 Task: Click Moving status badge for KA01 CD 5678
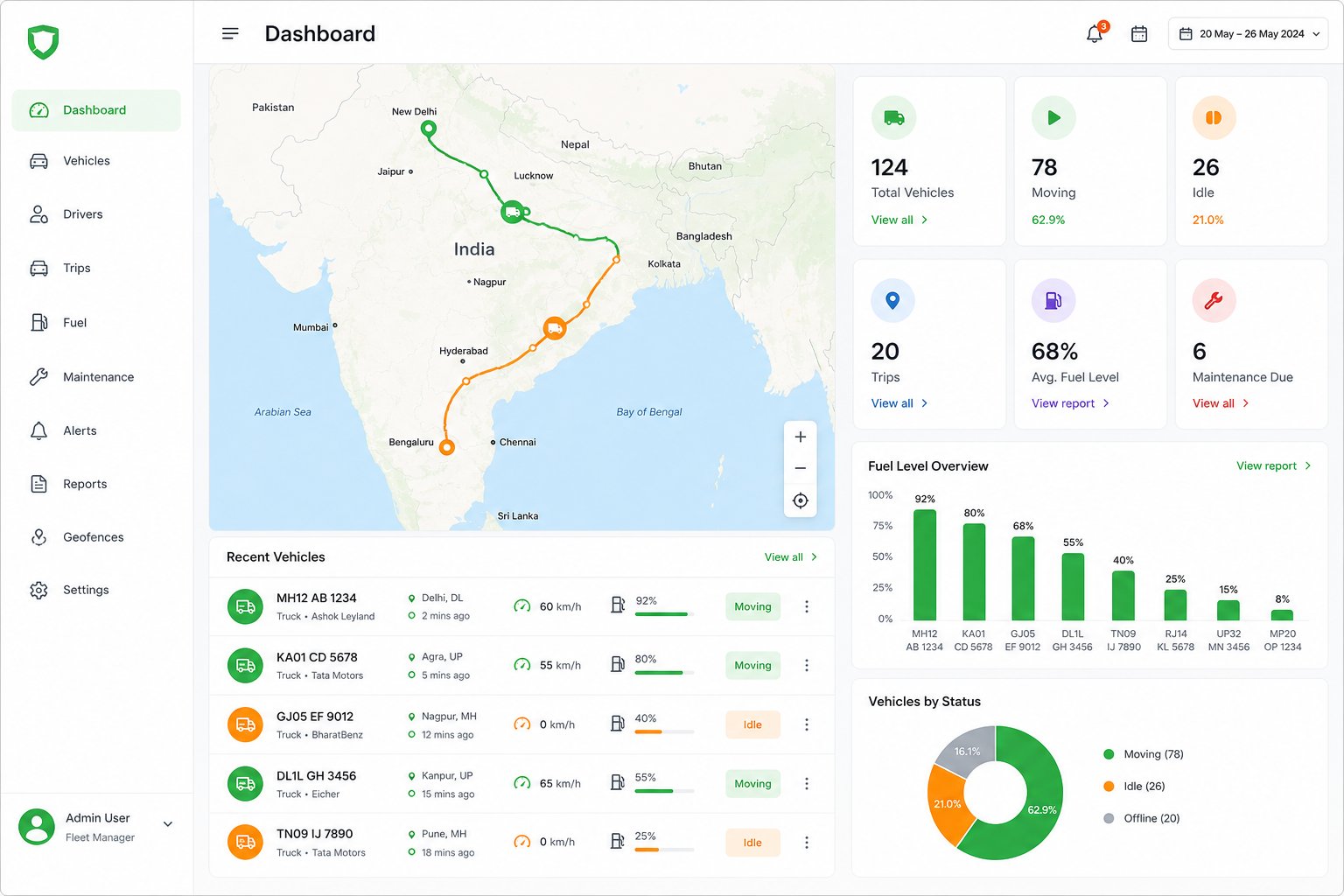[x=752, y=665]
